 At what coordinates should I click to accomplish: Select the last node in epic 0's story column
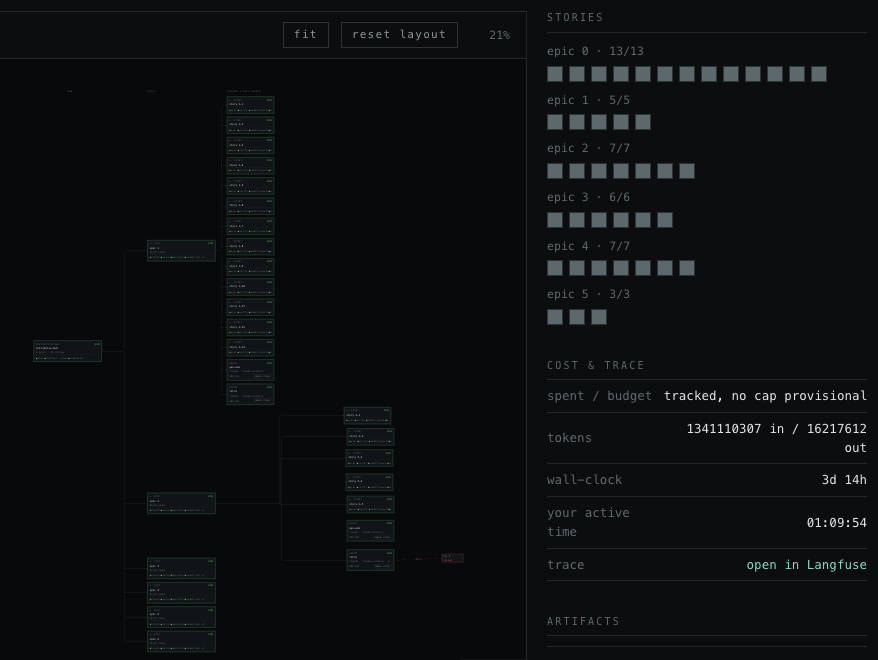point(250,394)
